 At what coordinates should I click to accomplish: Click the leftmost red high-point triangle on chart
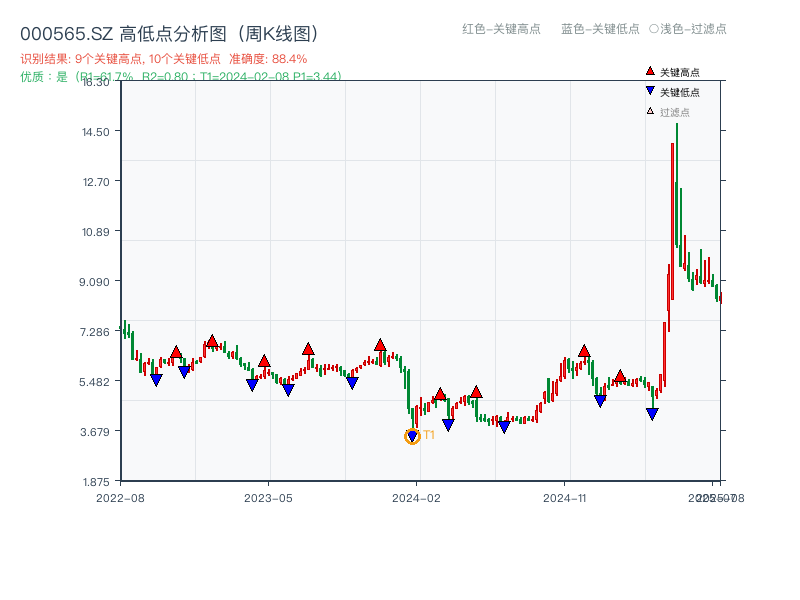[x=176, y=352]
